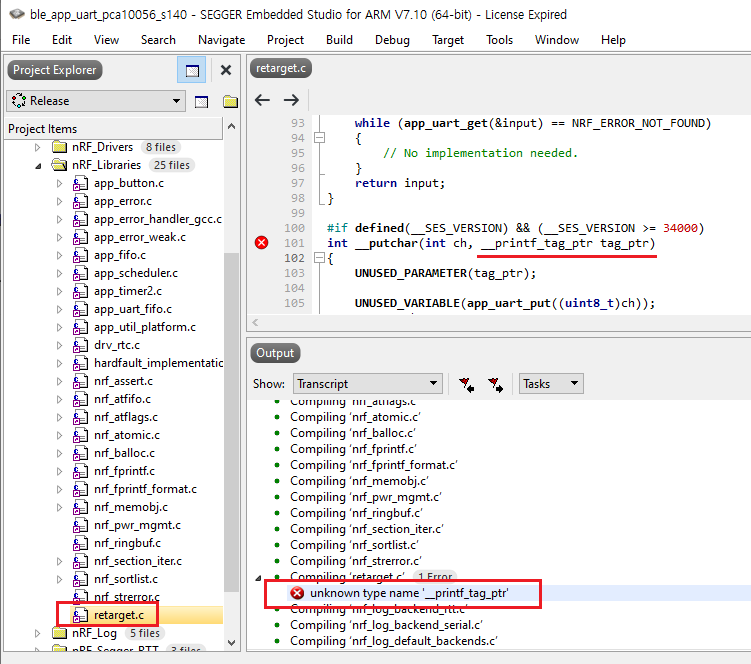
Task: Open the Tools menu
Action: (500, 40)
